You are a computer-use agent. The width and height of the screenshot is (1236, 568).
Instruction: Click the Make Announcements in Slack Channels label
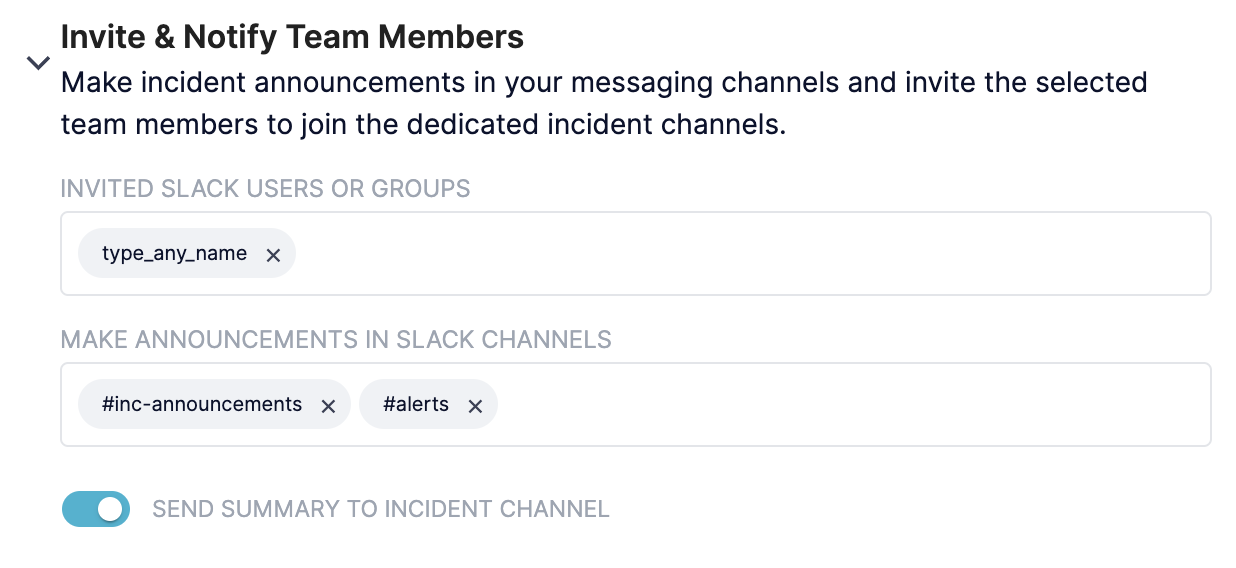[336, 339]
